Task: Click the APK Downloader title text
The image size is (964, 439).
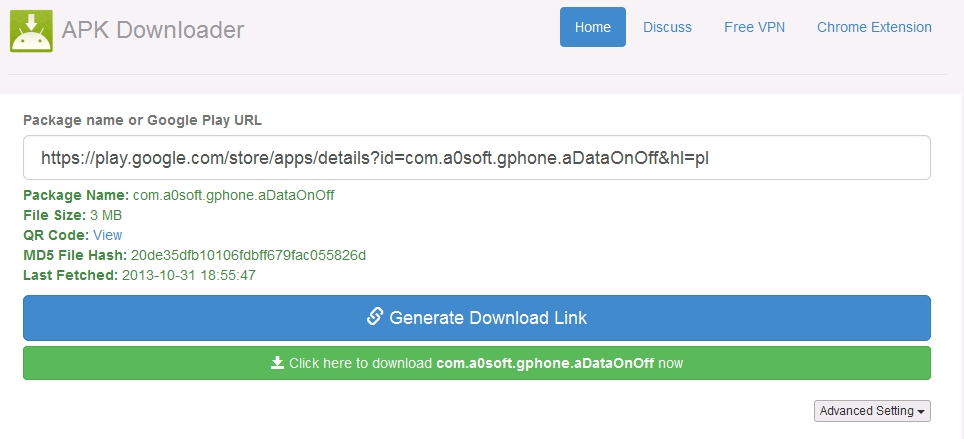Action: 153,30
